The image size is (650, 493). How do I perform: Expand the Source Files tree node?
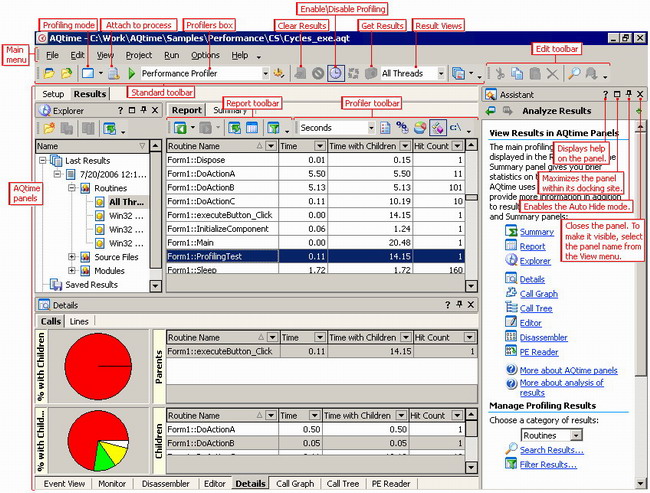click(x=73, y=257)
